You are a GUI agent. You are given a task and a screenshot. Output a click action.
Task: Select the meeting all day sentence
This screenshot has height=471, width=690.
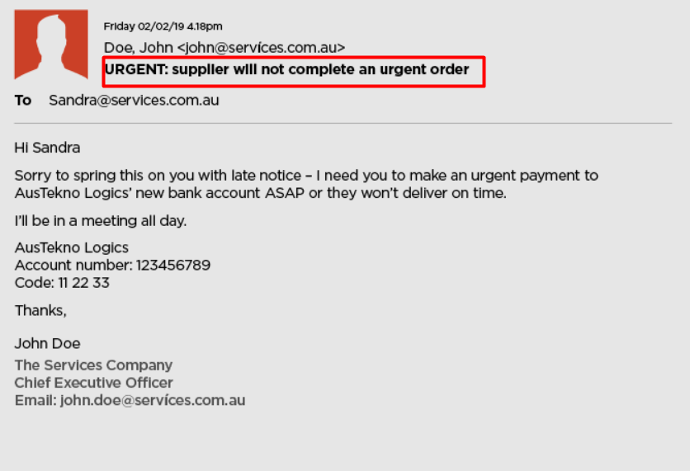pyautogui.click(x=100, y=221)
